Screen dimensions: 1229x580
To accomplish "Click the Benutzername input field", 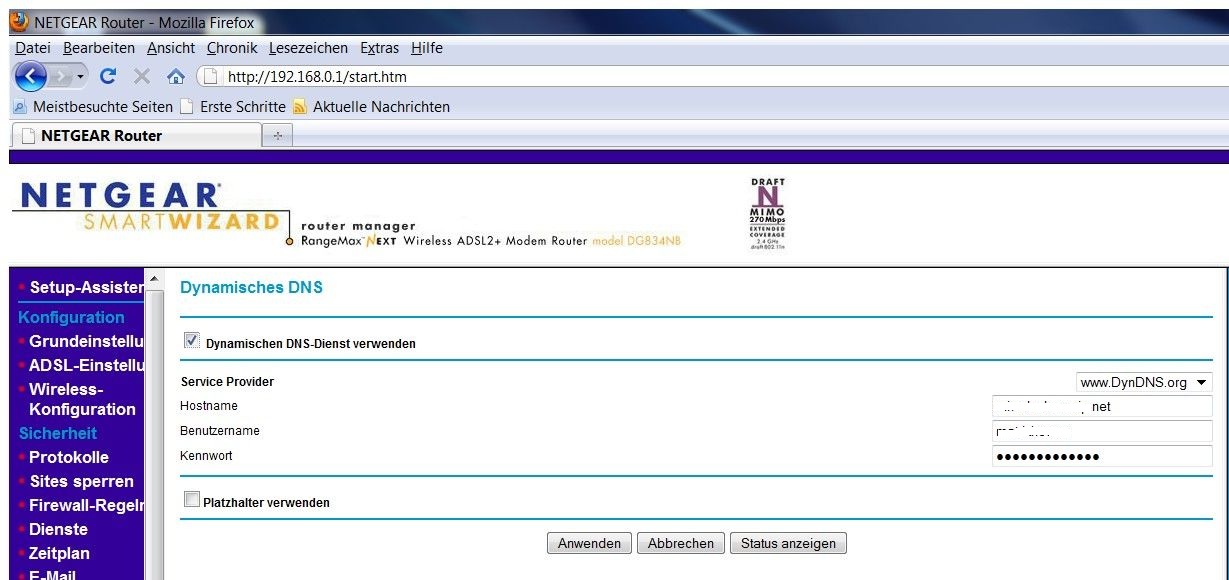I will click(1102, 431).
